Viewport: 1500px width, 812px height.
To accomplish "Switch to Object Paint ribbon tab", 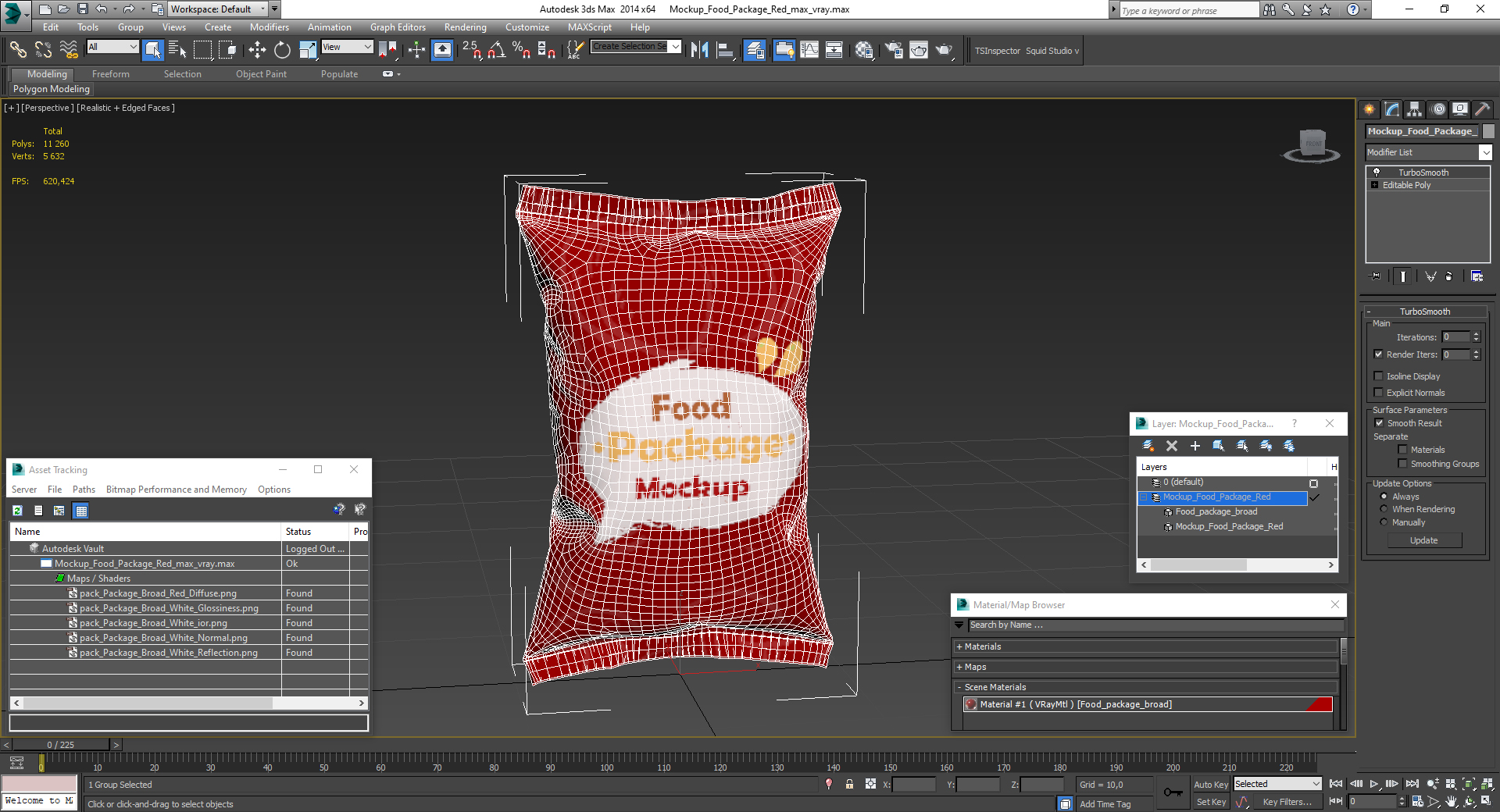I will click(x=261, y=74).
